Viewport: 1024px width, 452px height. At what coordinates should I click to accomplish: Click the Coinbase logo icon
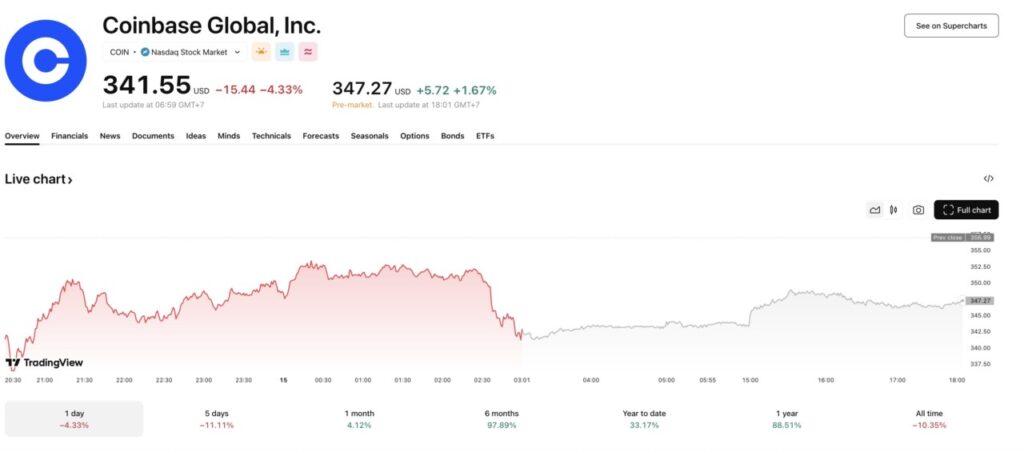pyautogui.click(x=46, y=61)
